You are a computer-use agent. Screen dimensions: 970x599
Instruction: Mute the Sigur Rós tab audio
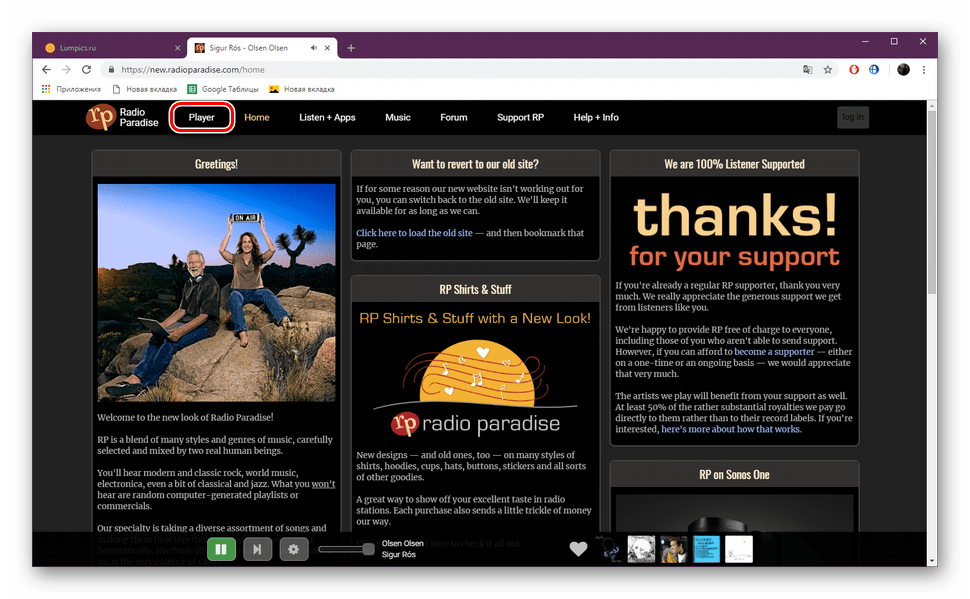point(314,47)
